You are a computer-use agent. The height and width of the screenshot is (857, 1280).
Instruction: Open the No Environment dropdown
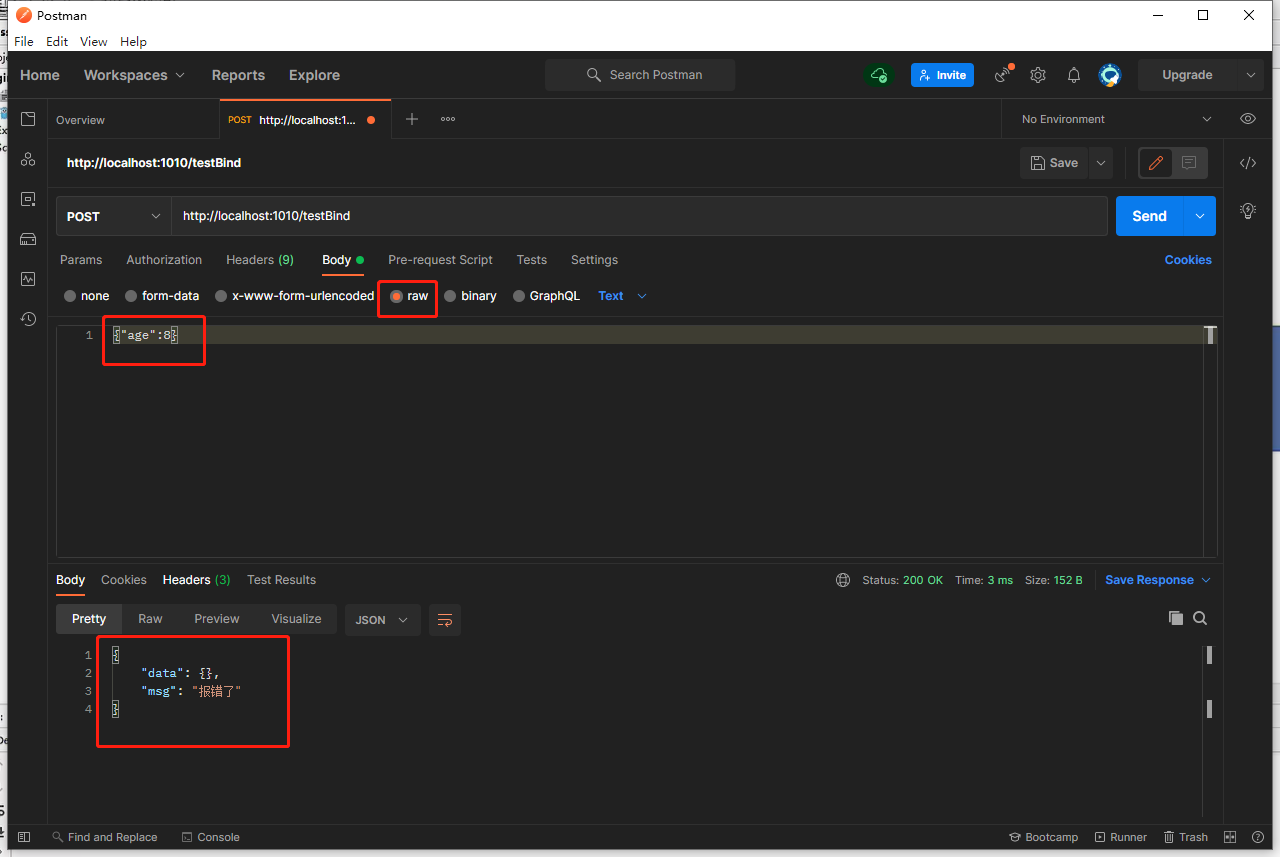click(x=1115, y=119)
